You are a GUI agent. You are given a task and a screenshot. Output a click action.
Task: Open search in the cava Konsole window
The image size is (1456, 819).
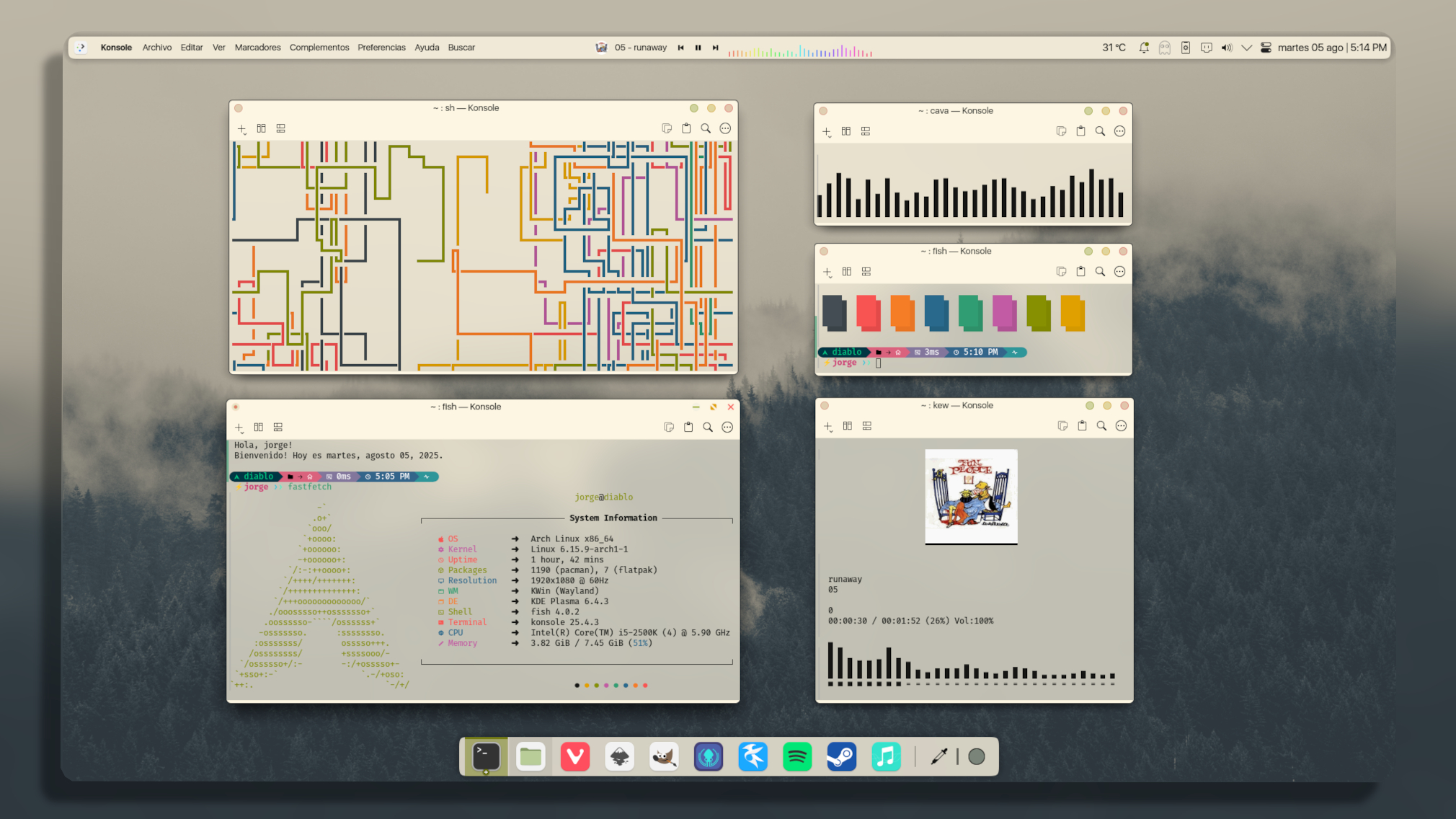point(1100,131)
